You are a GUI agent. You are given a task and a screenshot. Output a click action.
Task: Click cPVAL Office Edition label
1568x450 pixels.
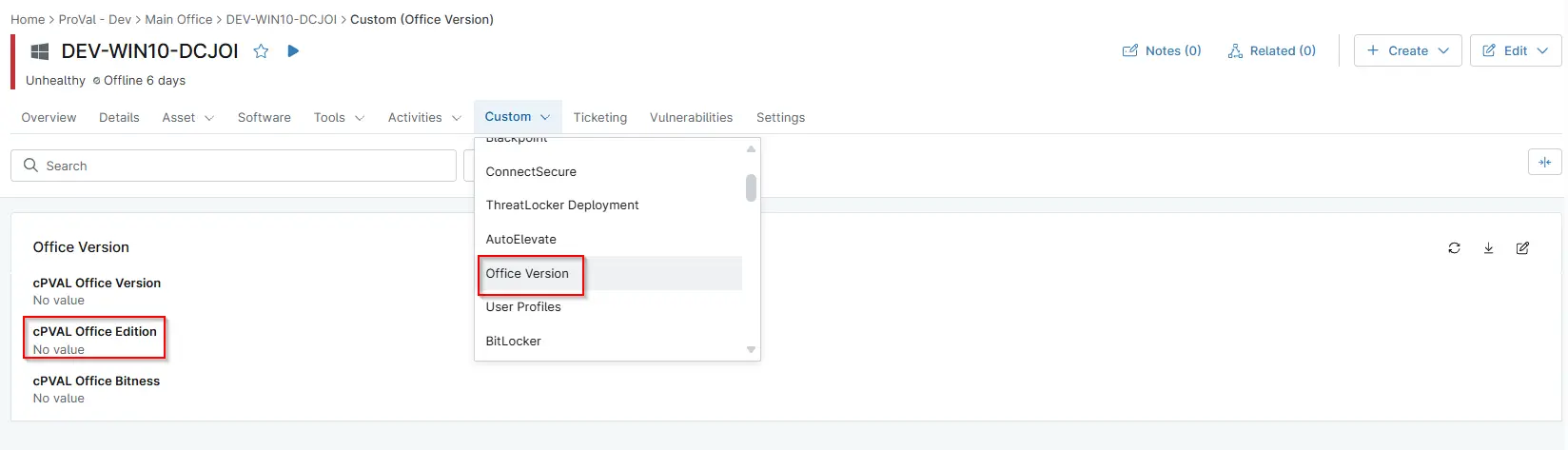95,332
